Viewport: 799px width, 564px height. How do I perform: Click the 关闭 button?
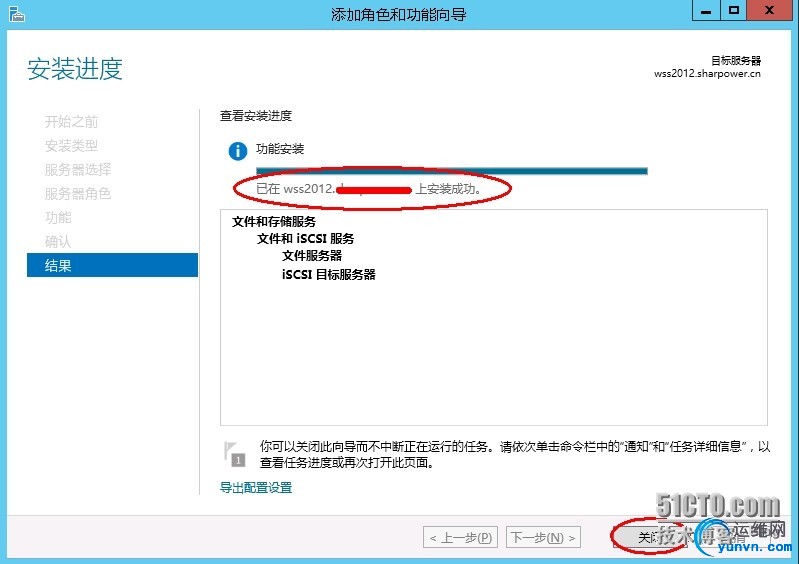(x=650, y=538)
